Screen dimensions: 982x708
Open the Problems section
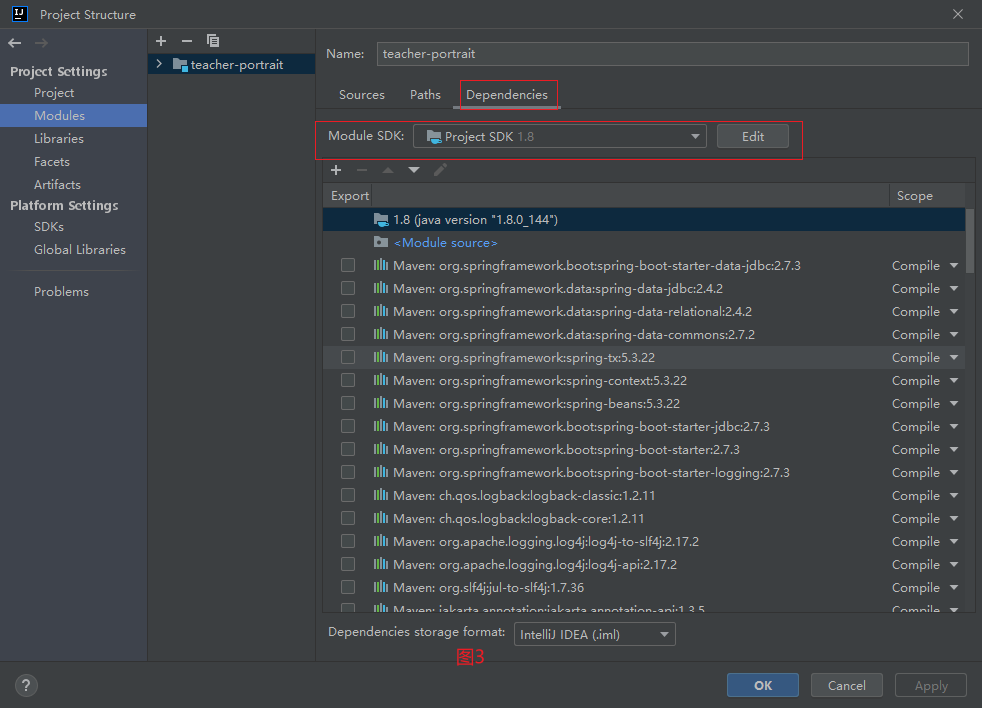tap(61, 291)
